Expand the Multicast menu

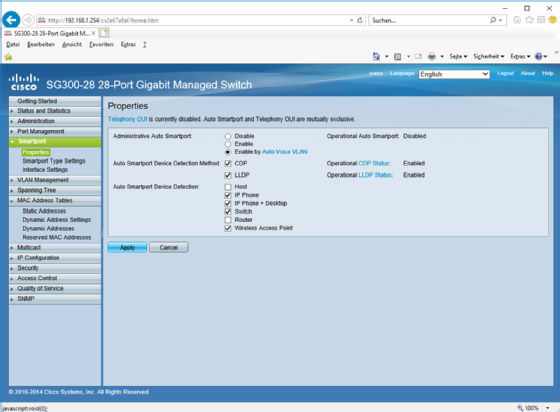(55, 247)
